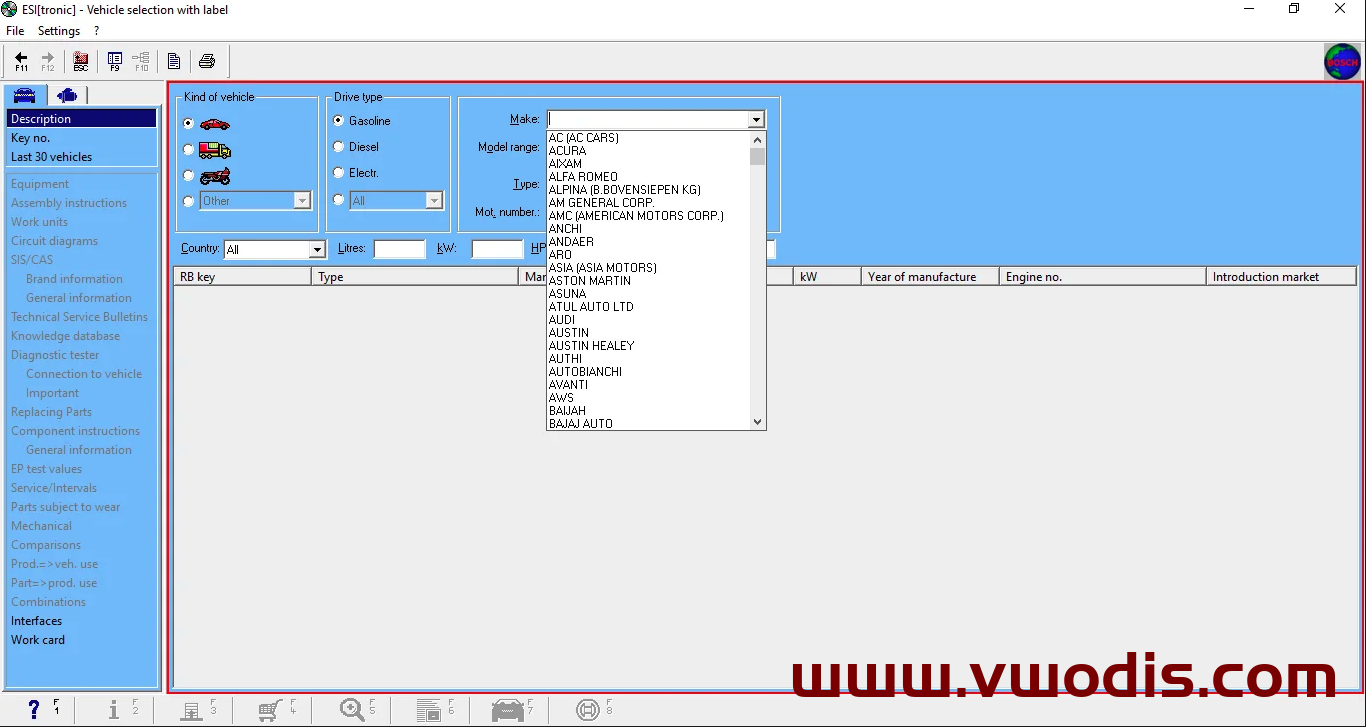Choose AUDI from the make list
Viewport: 1366px width, 727px height.
[562, 320]
